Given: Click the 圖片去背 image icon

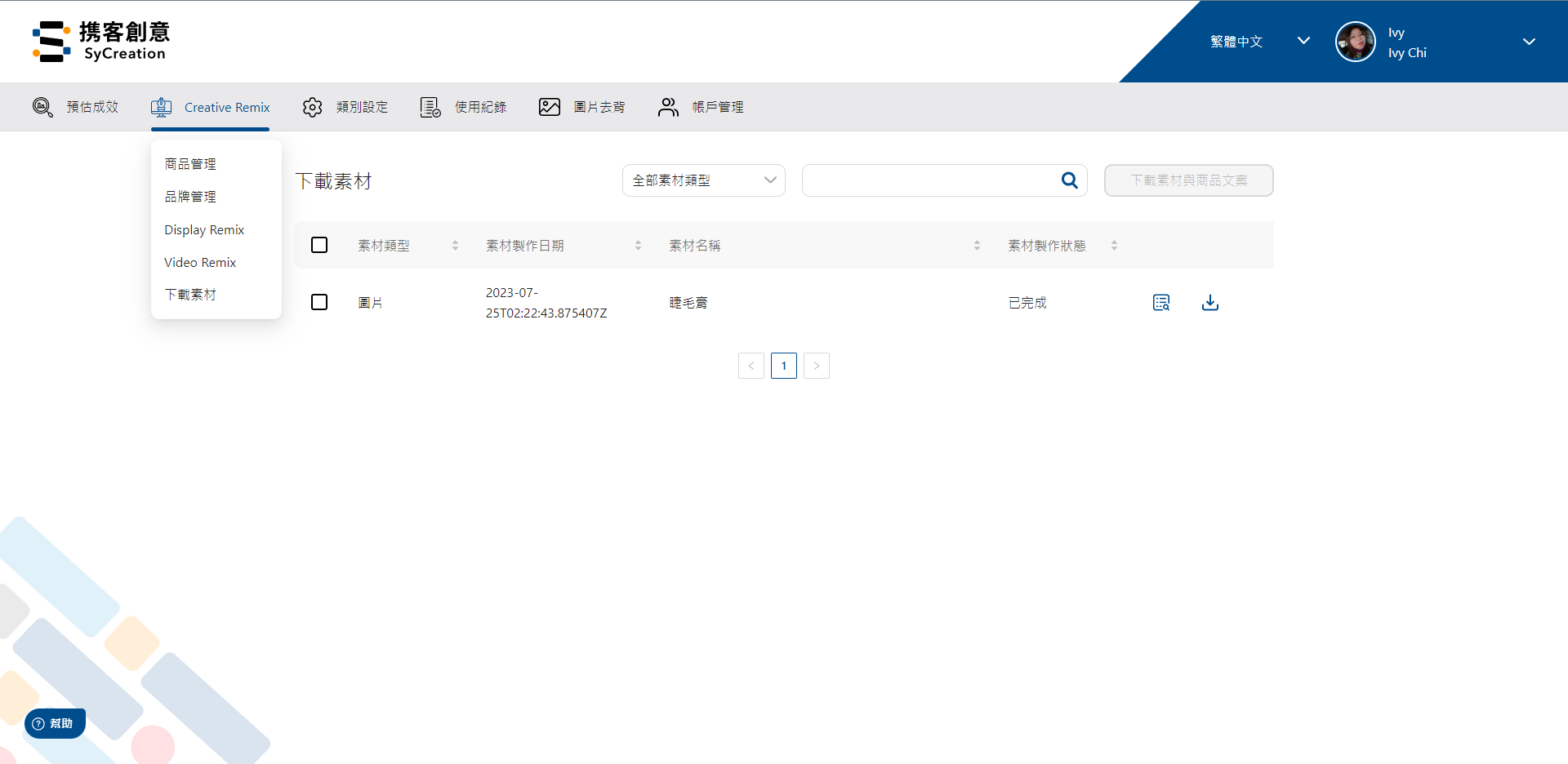Looking at the screenshot, I should pyautogui.click(x=550, y=107).
